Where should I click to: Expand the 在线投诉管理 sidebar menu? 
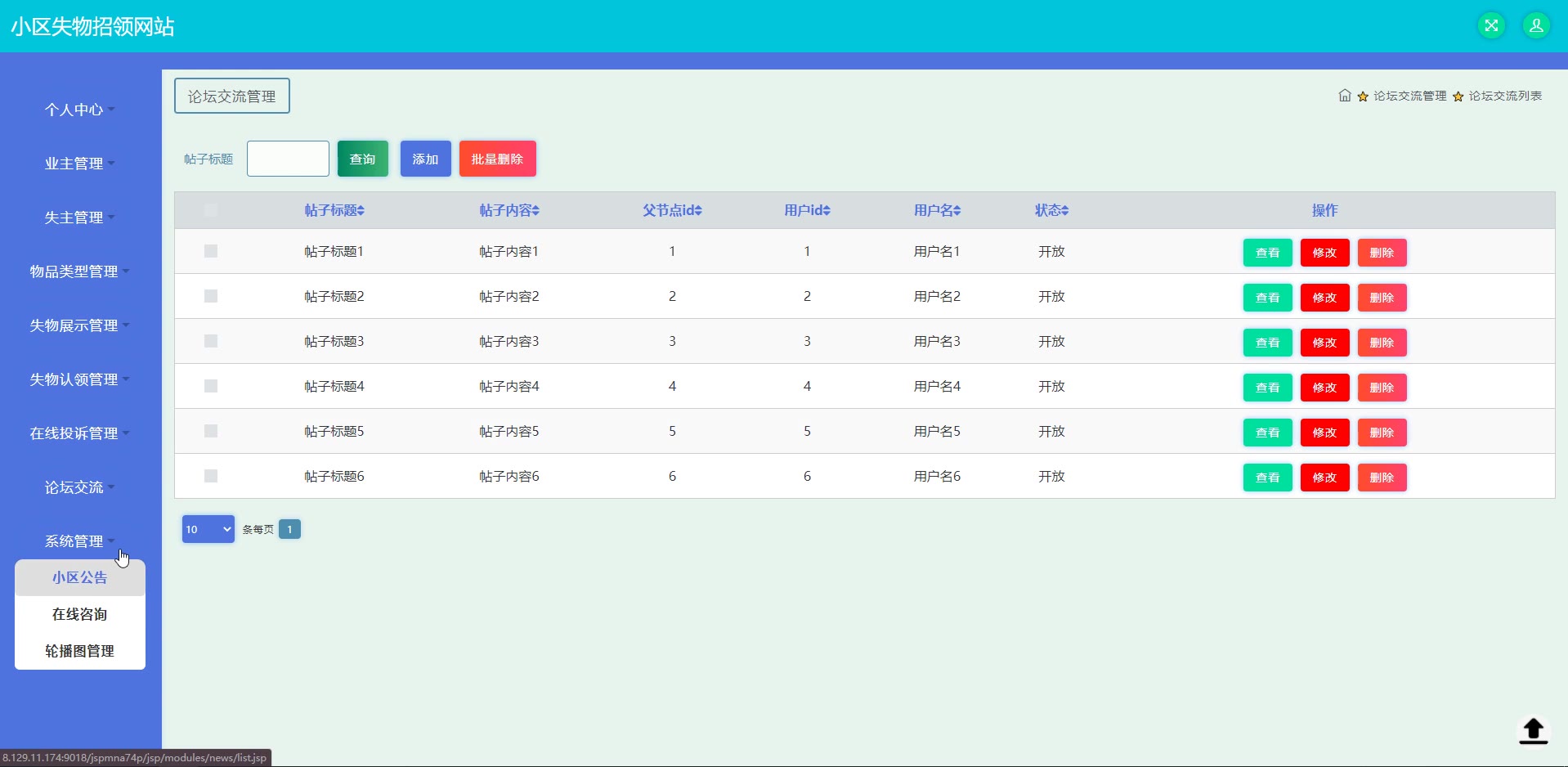[x=80, y=433]
